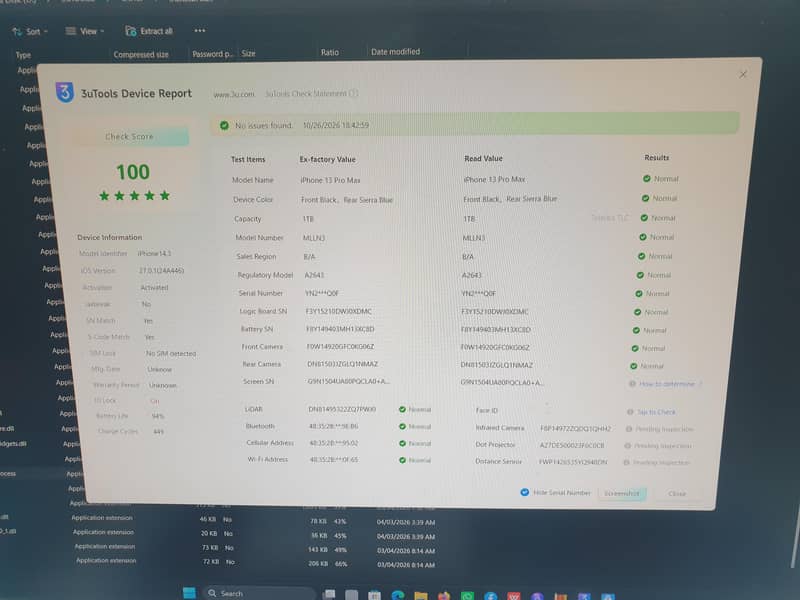Click the Regulatory Model row label
Image resolution: width=800 pixels, height=600 pixels.
265,275
